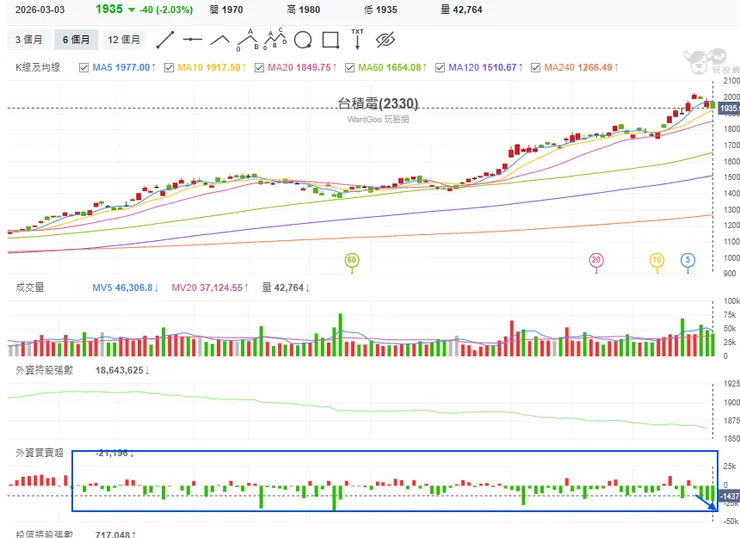
Task: Select the 0ABCD wave pattern tool
Action: 275,39
